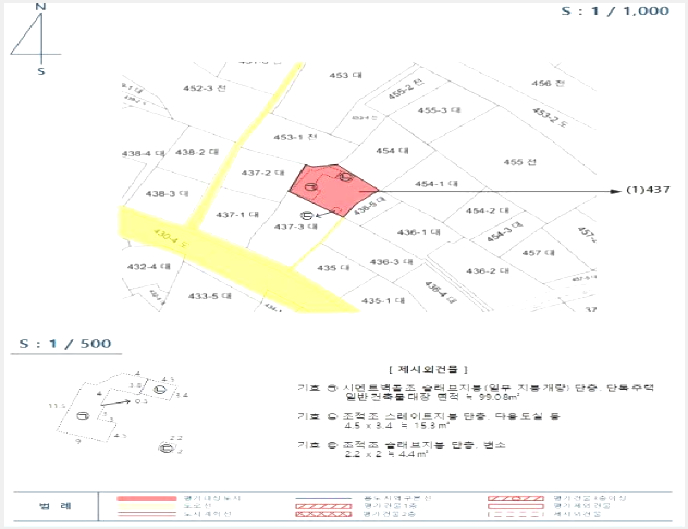Click the S : 1 / 500 scale heading
Viewport: 688px width, 529px height.
[x=65, y=343]
